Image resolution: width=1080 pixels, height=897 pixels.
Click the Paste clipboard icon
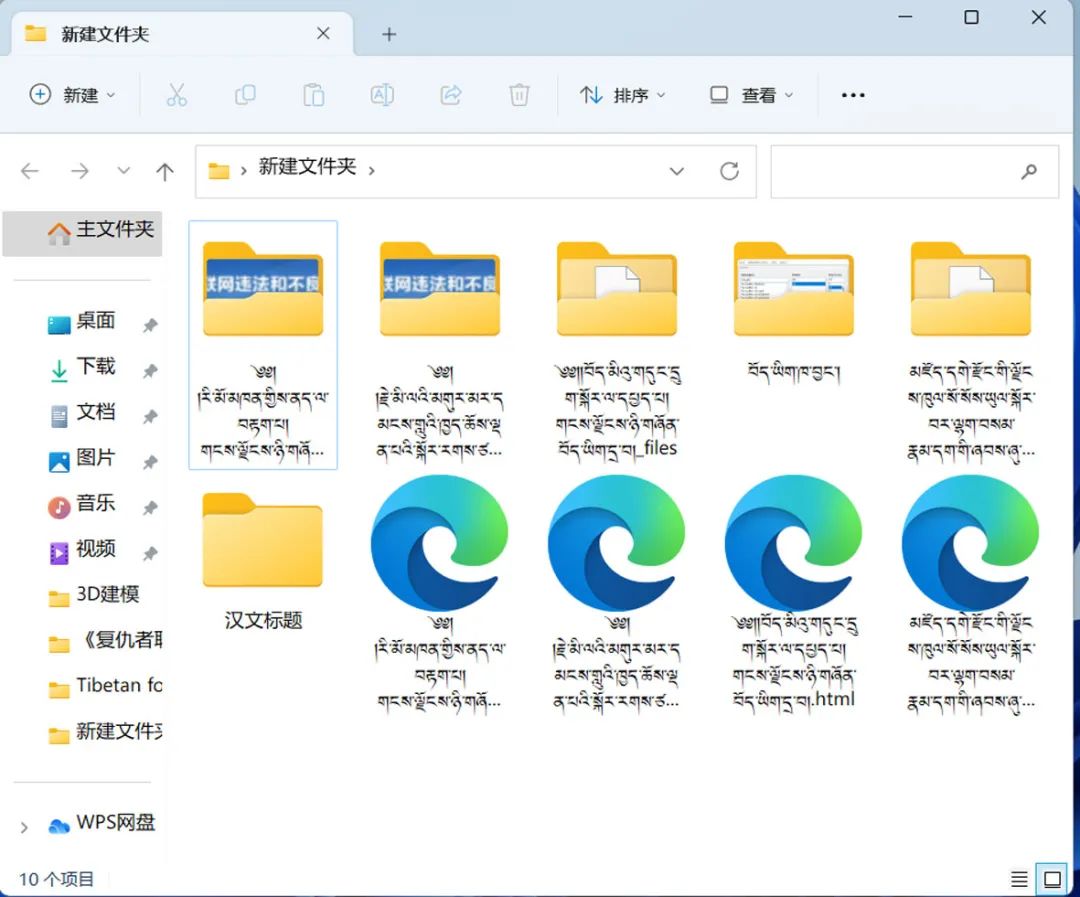tap(314, 95)
